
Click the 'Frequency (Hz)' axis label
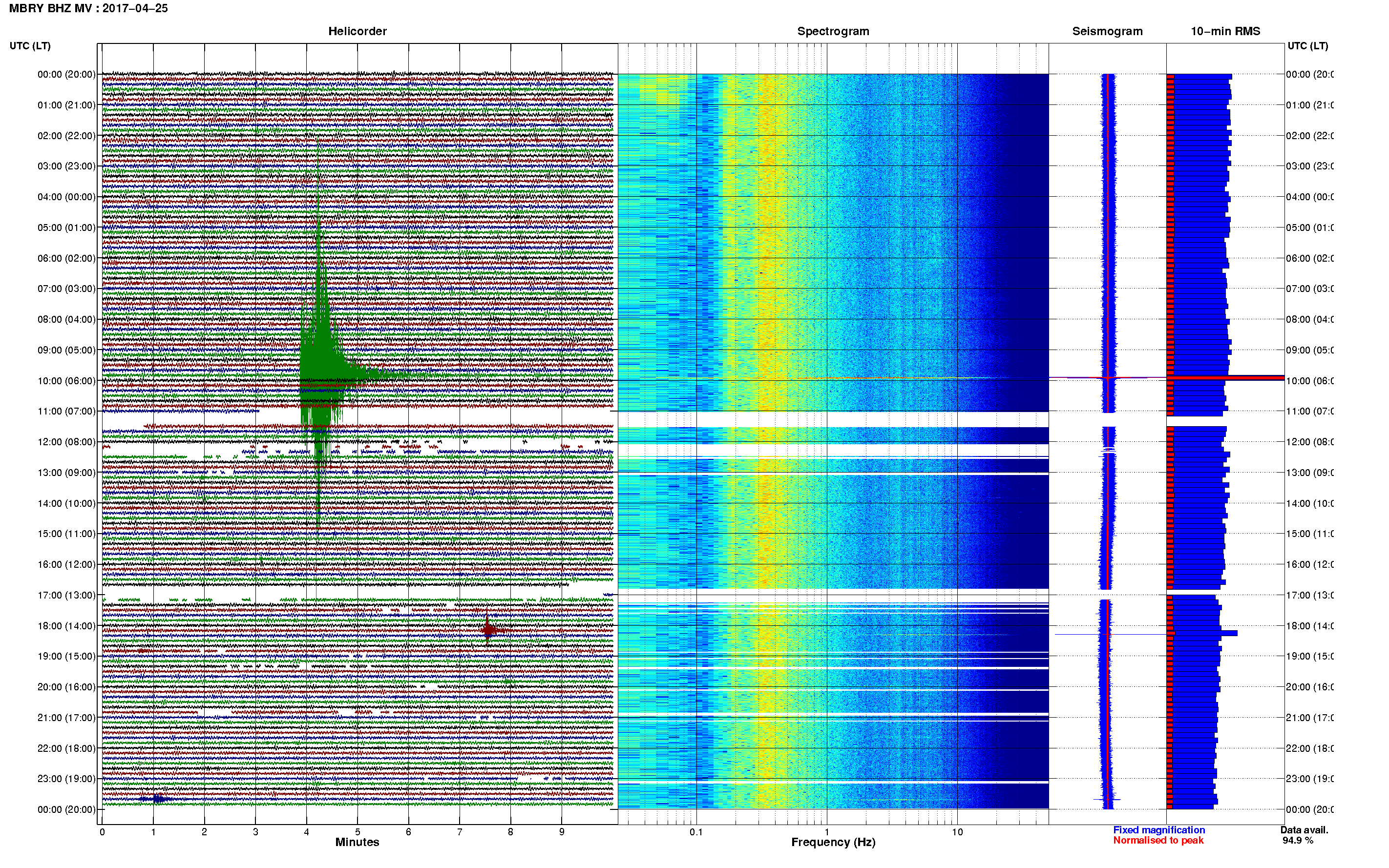(x=833, y=842)
